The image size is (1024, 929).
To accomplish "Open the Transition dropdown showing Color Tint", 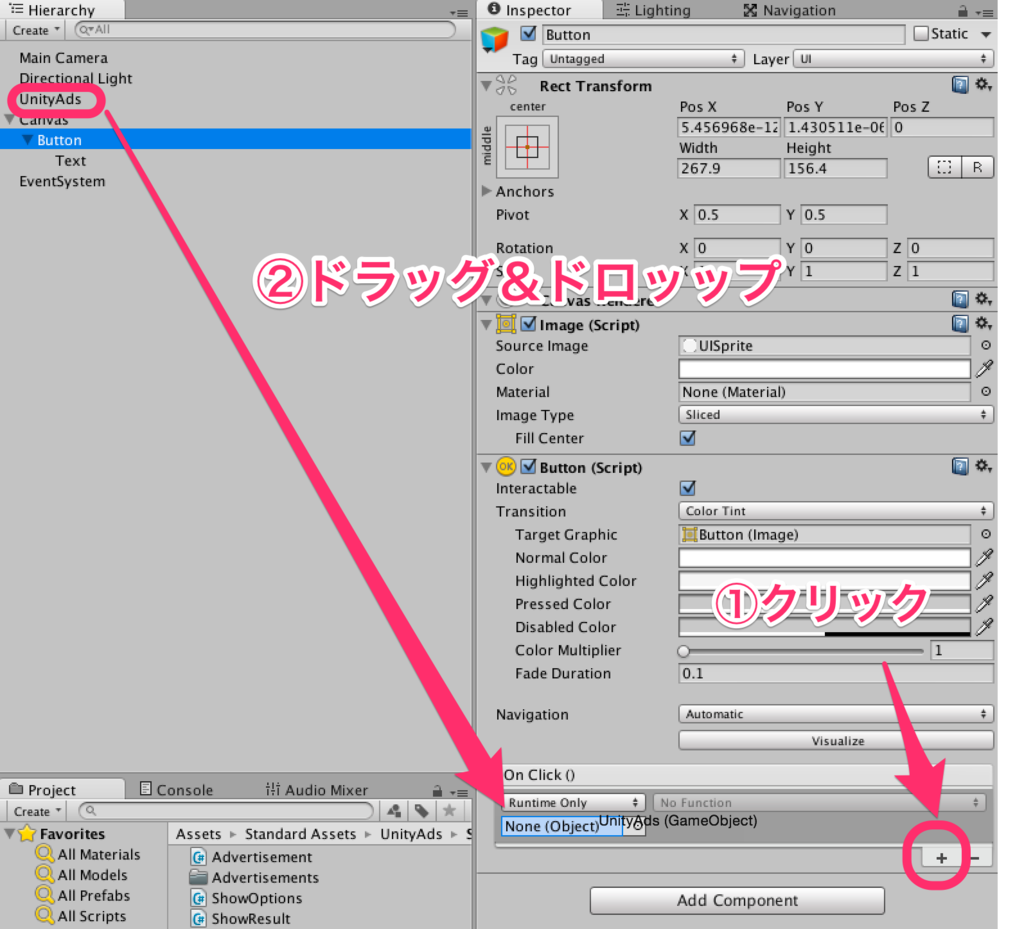I will click(835, 511).
